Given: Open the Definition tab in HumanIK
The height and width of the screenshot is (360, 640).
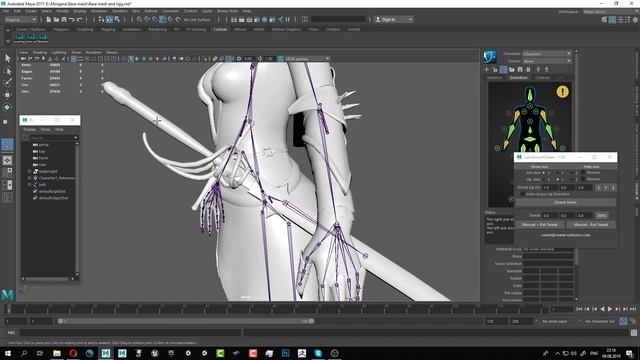Looking at the screenshot, I should coord(518,78).
